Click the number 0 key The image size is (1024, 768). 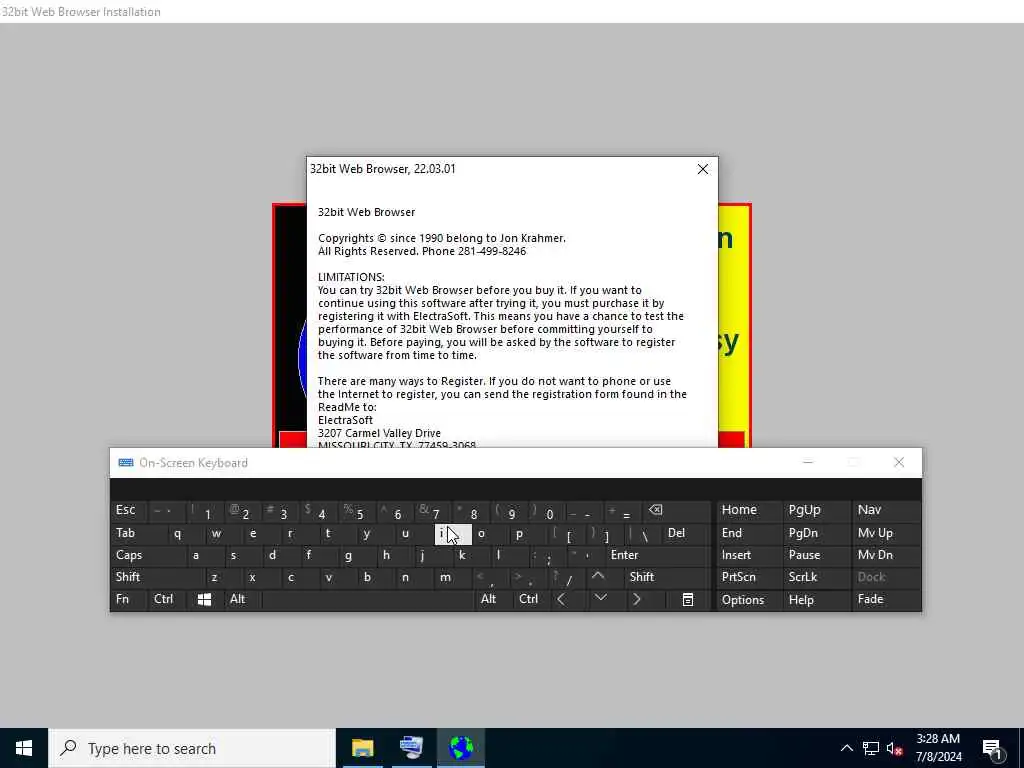(x=549, y=511)
